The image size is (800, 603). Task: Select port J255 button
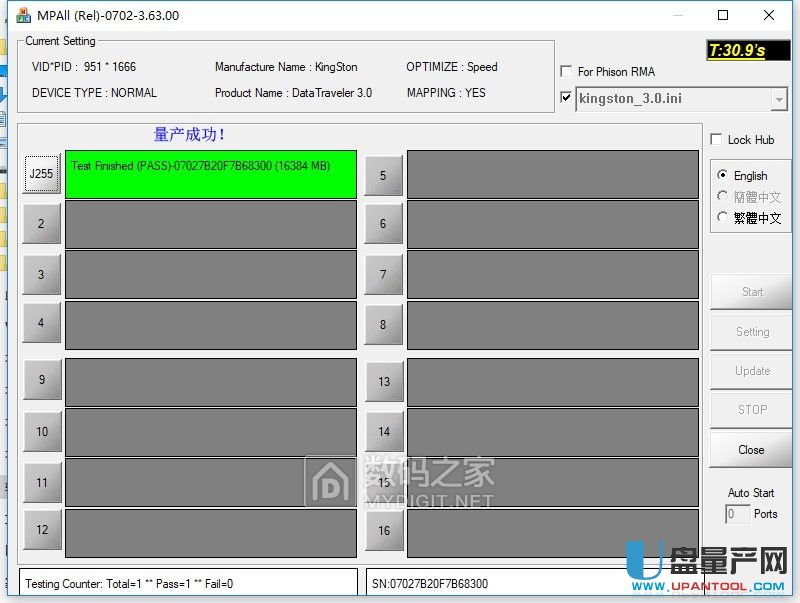pyautogui.click(x=41, y=172)
